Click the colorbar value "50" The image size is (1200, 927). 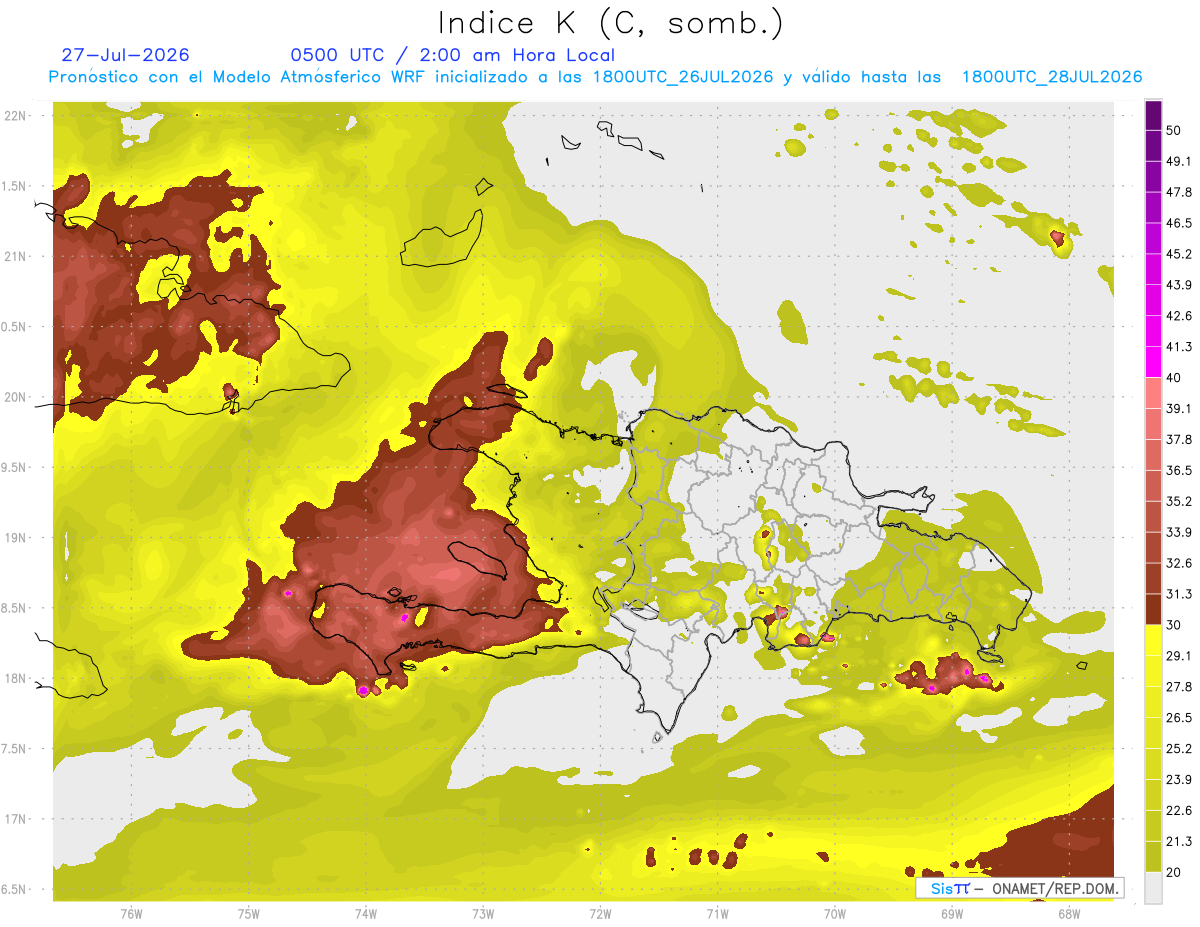coord(1174,130)
